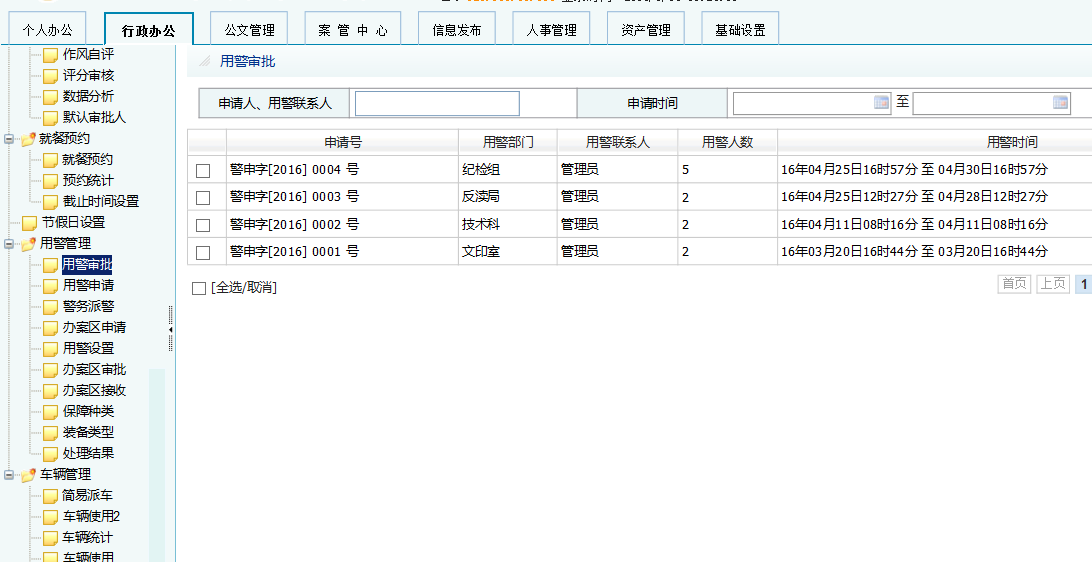Go to 首页 first page button
This screenshot has width=1092, height=562.
tap(1014, 284)
